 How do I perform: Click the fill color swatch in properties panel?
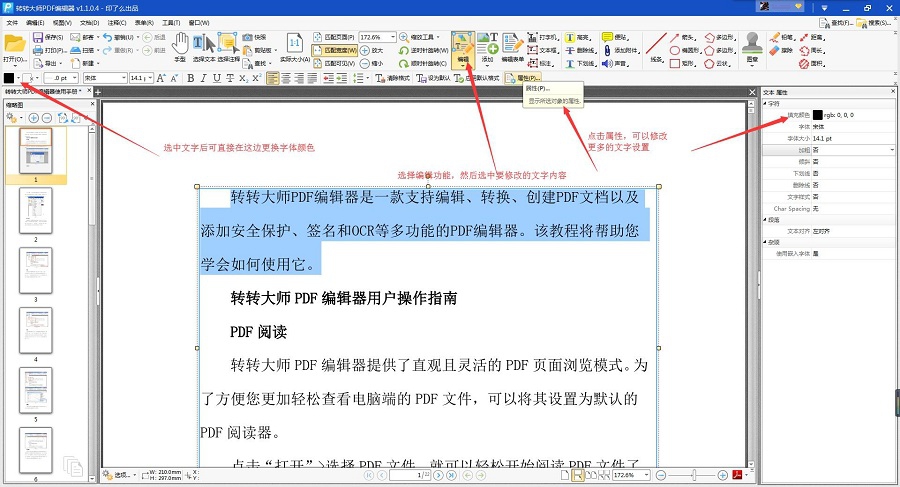point(817,115)
